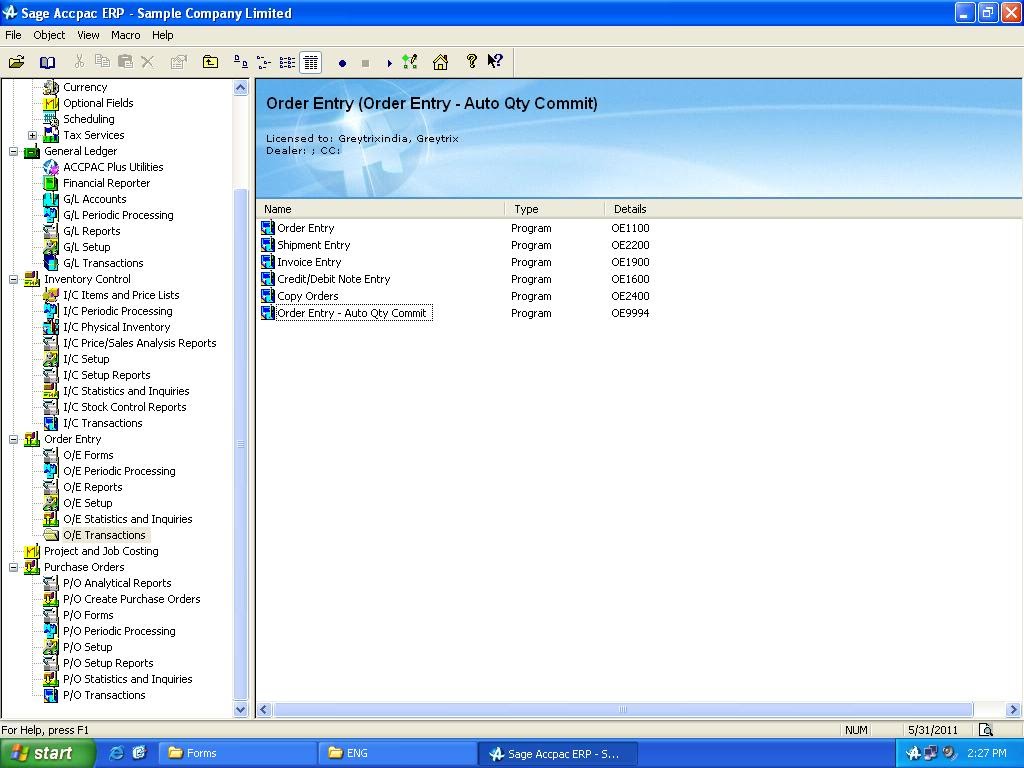Open the macro edit toolbar icon
This screenshot has width=1024, height=768.
click(x=409, y=62)
